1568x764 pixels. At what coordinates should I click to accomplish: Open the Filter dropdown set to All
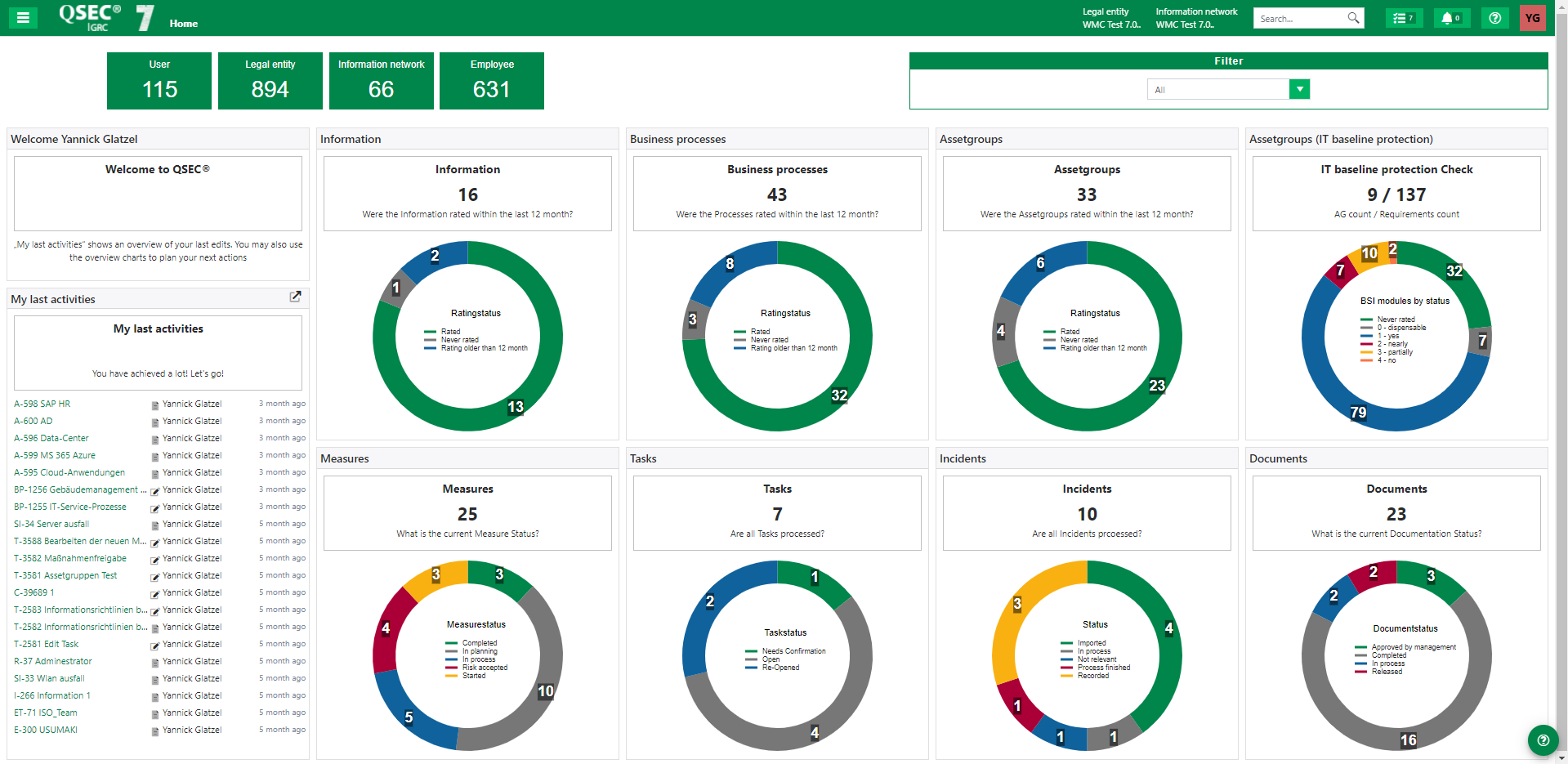click(x=1298, y=89)
